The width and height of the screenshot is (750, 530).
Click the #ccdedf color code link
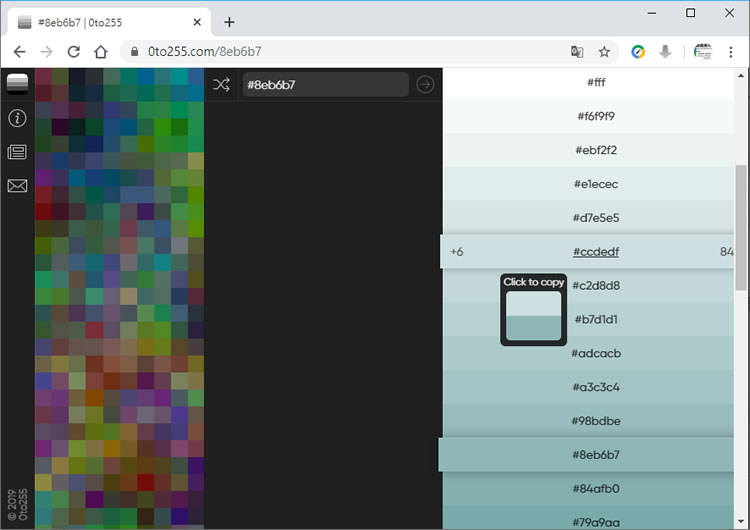coord(595,252)
